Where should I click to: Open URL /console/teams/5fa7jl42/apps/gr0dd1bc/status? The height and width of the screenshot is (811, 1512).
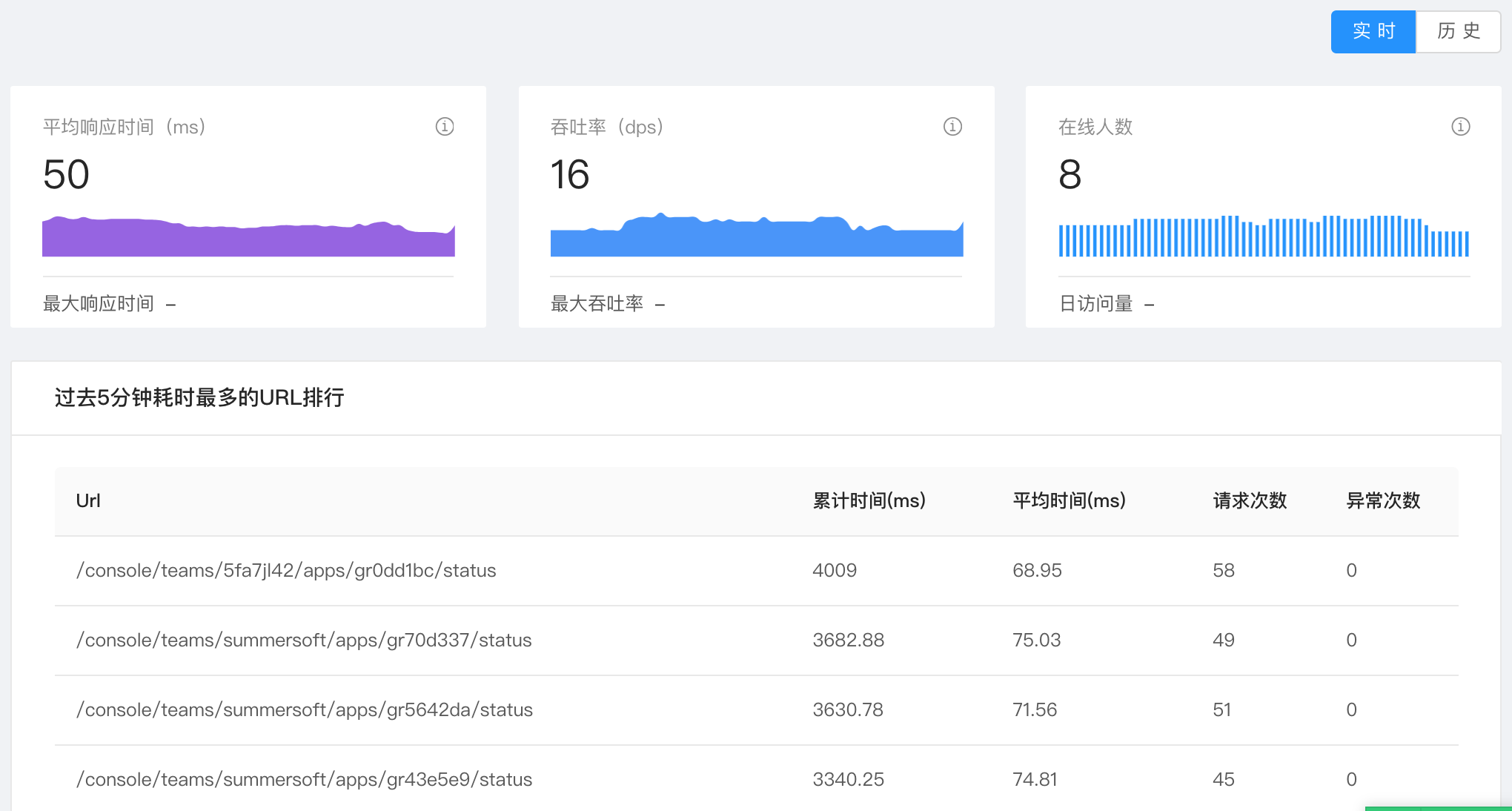[x=286, y=570]
